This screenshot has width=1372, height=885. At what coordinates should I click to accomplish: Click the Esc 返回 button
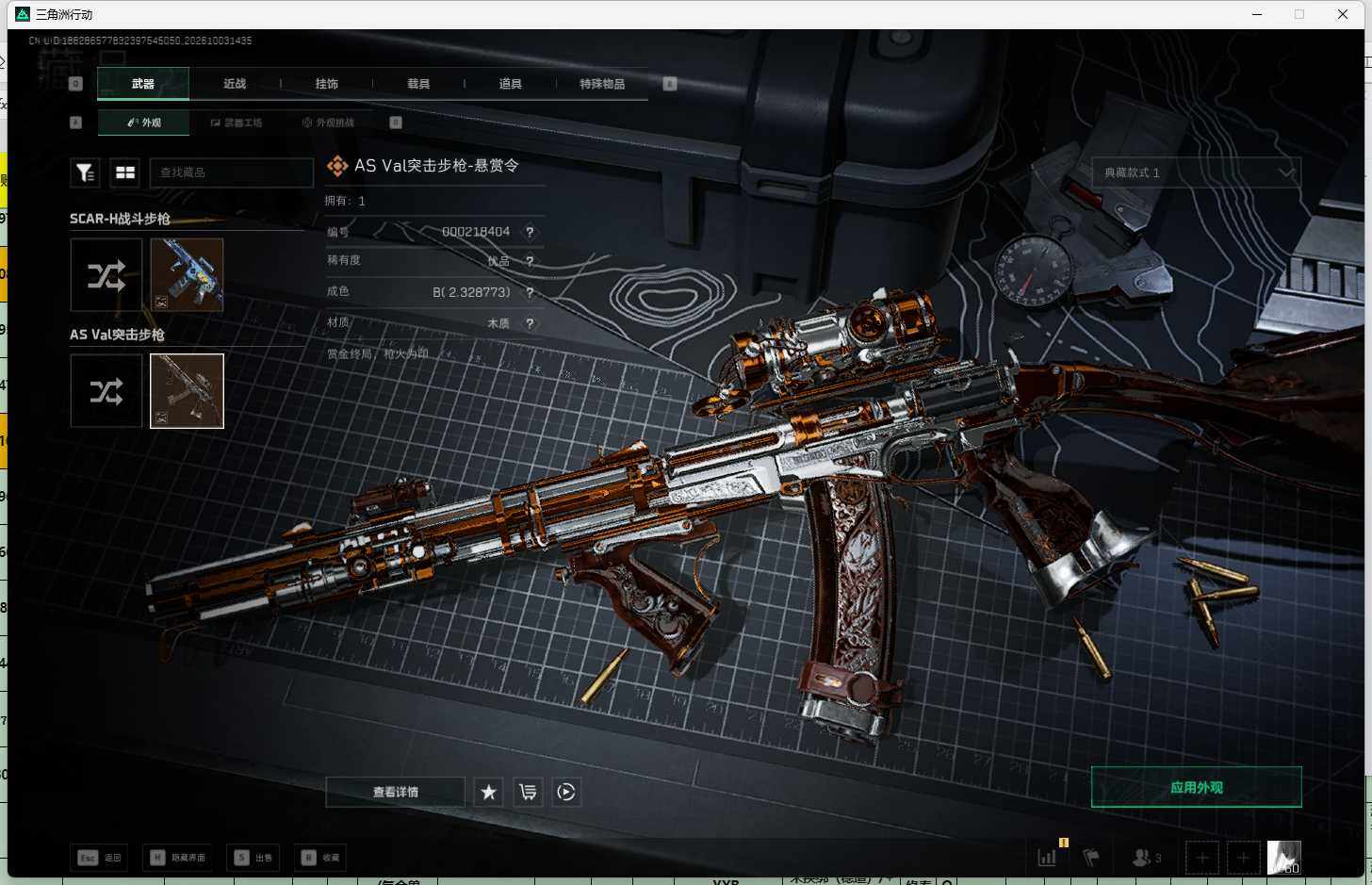[99, 858]
